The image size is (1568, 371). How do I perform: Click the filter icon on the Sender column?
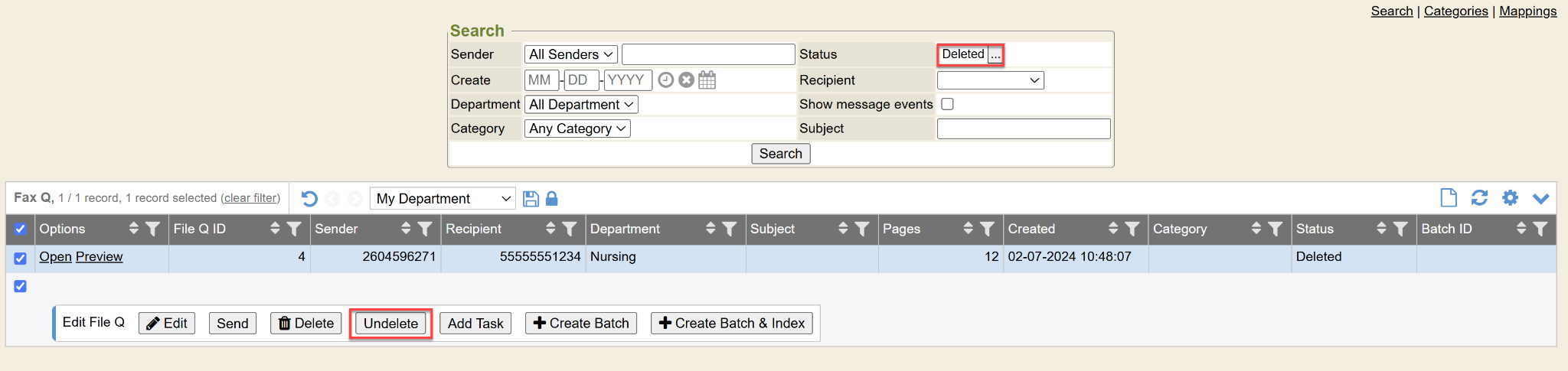[425, 229]
